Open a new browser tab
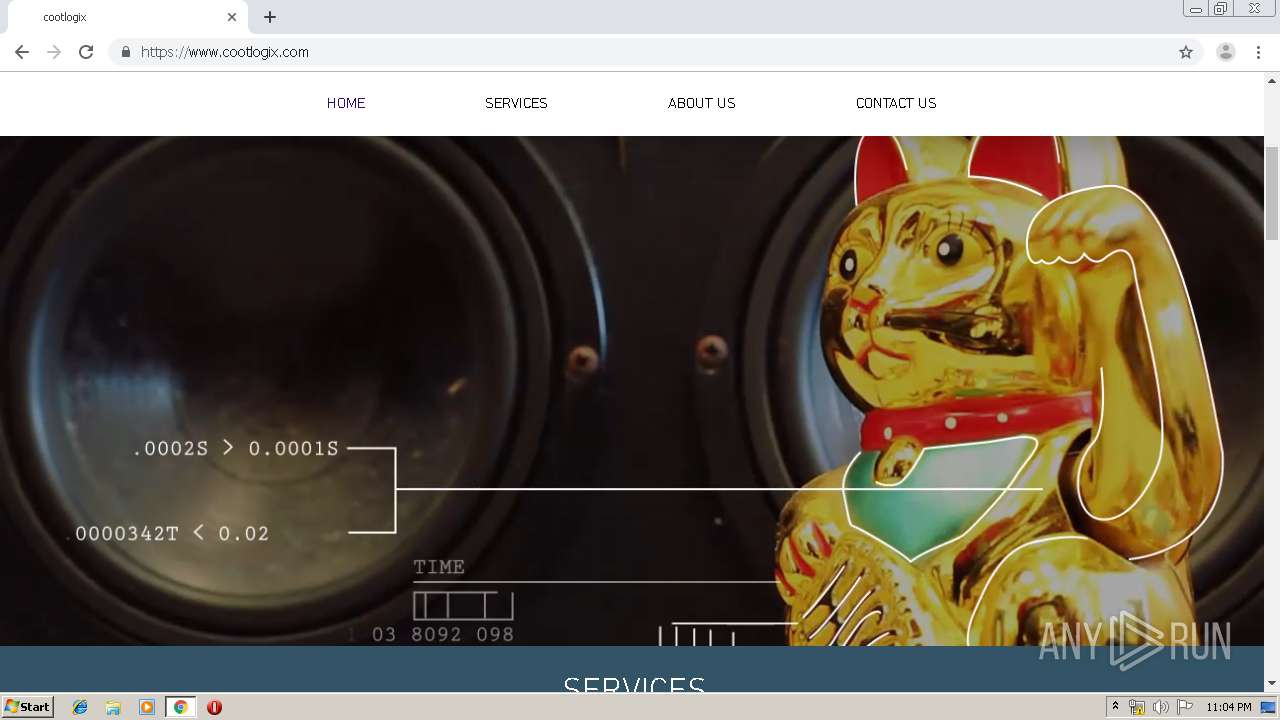This screenshot has height=720, width=1280. tap(270, 17)
